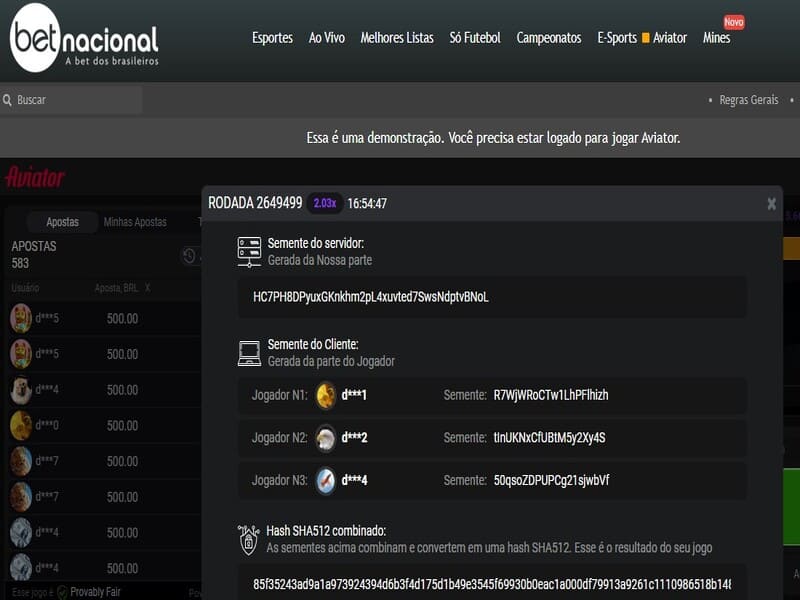This screenshot has height=600, width=800.
Task: Click Jogador N2's eagle avatar
Action: 326,438
